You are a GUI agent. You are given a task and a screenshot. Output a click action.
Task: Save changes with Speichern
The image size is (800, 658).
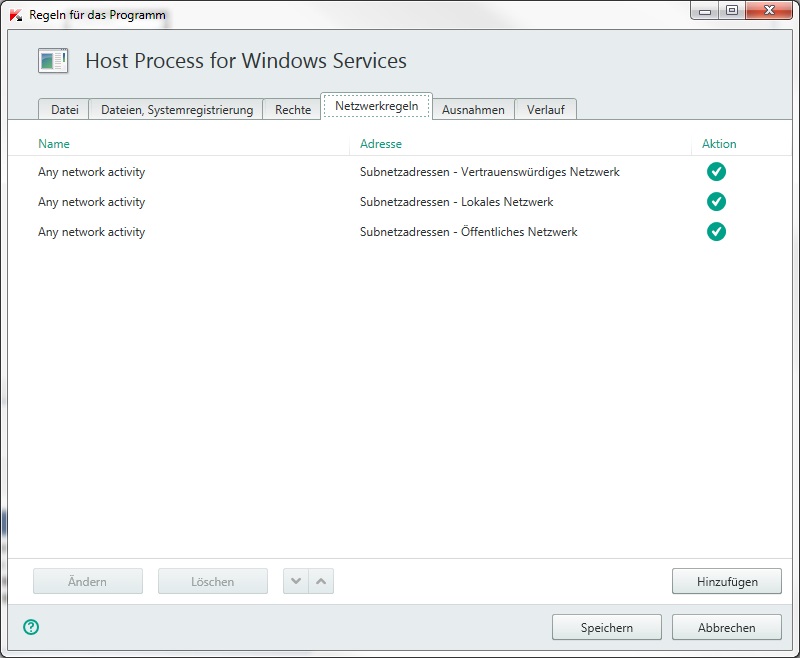pos(607,627)
